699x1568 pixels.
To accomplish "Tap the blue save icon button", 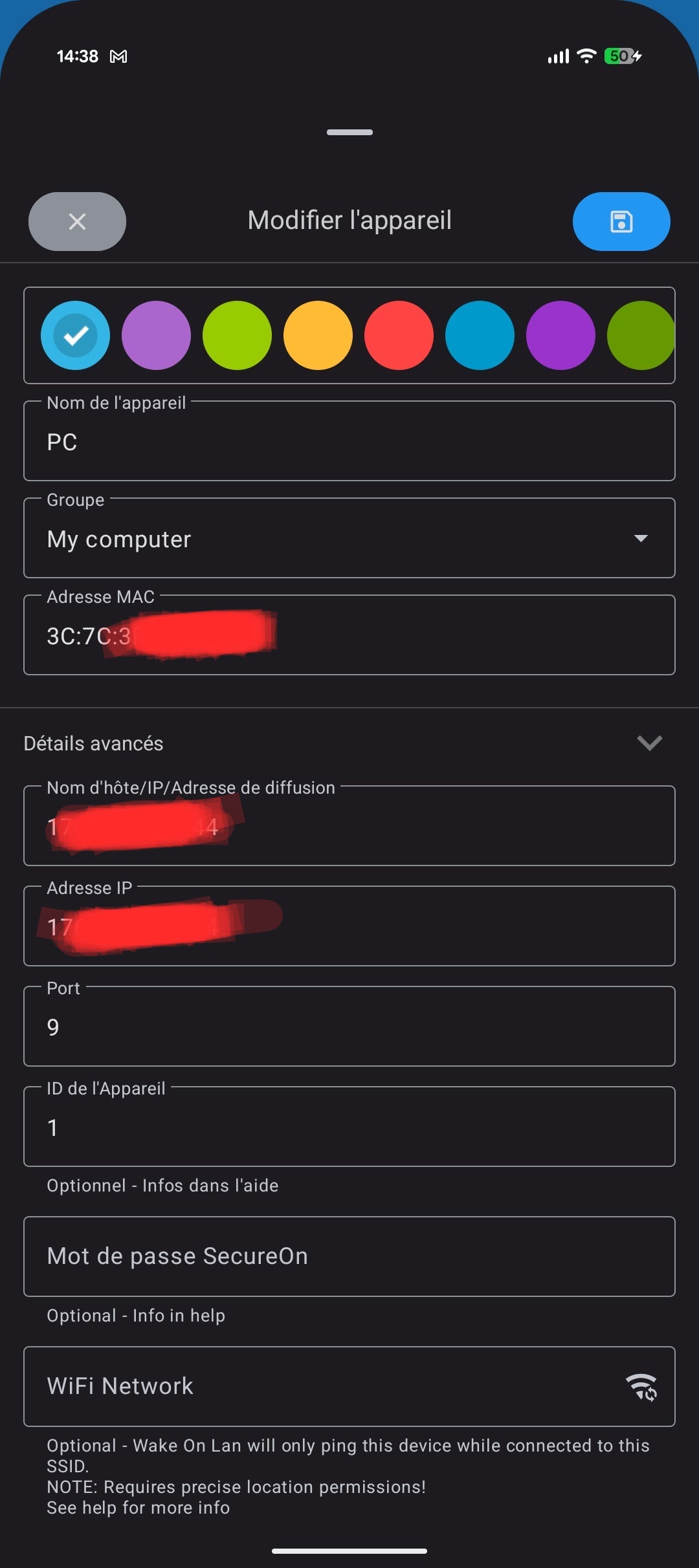I will [621, 221].
